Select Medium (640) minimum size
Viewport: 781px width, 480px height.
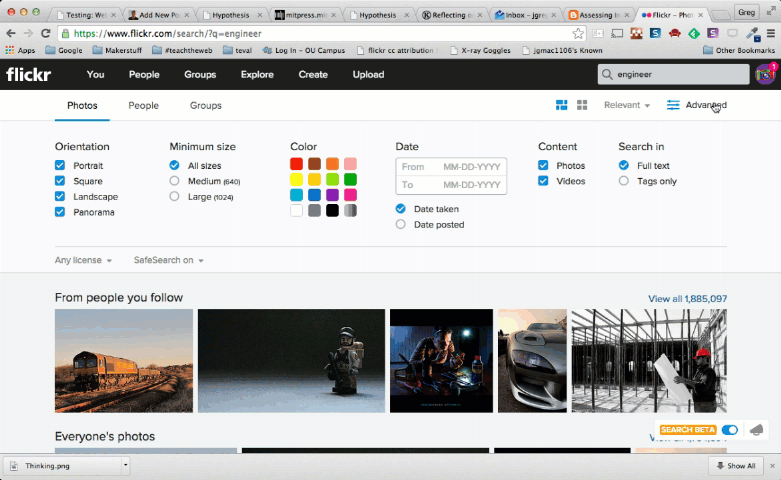(174, 181)
